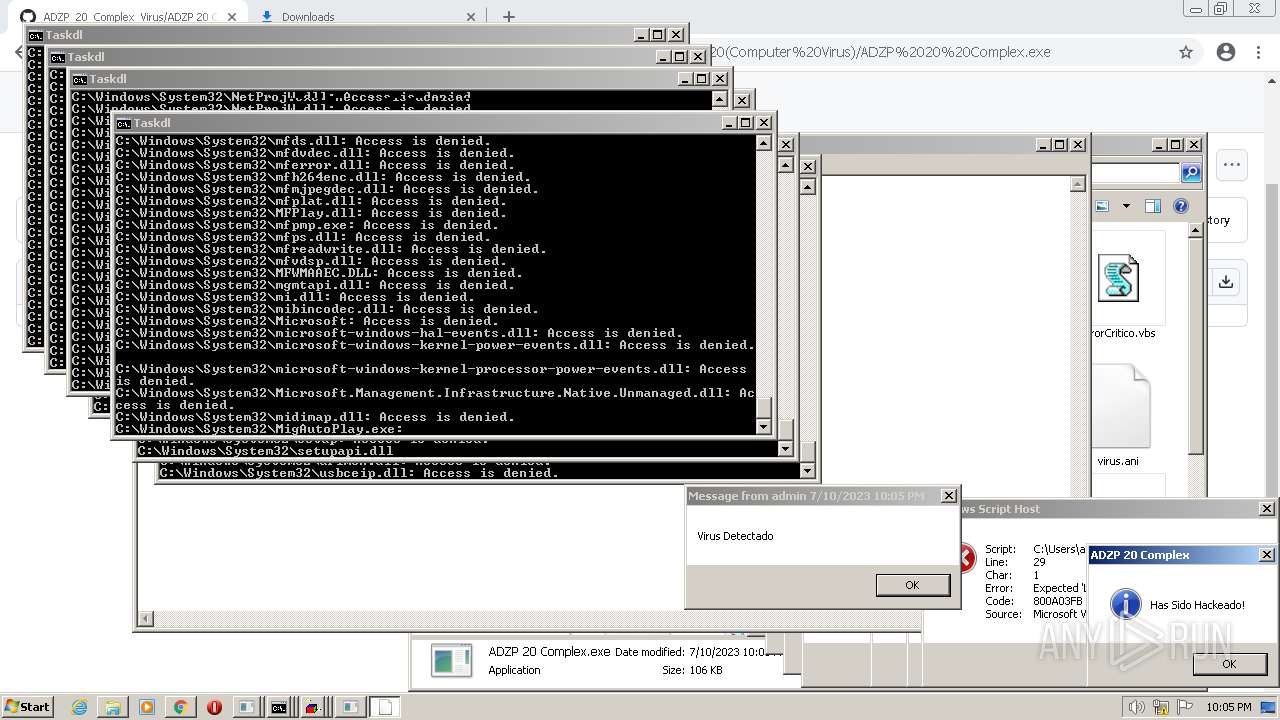1280x720 pixels.
Task: Click the mfreadwrite.dll access denied line
Action: 331,249
